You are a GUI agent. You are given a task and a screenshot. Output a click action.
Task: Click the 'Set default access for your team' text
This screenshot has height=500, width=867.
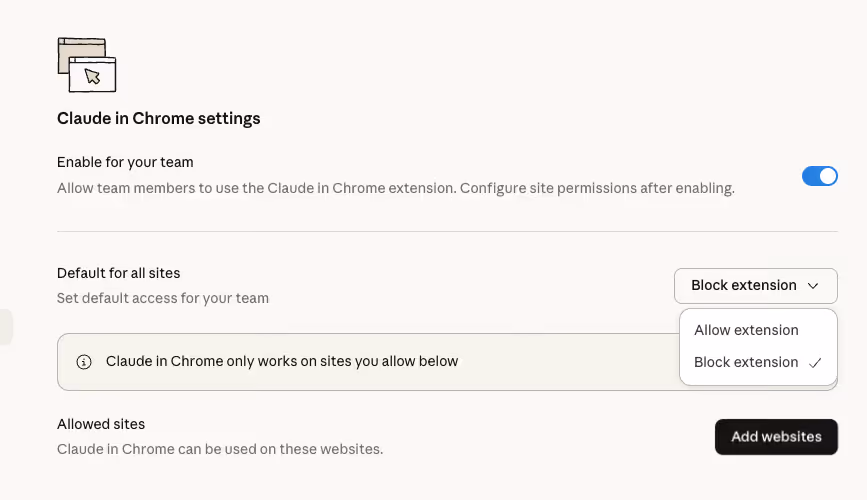(x=162, y=298)
